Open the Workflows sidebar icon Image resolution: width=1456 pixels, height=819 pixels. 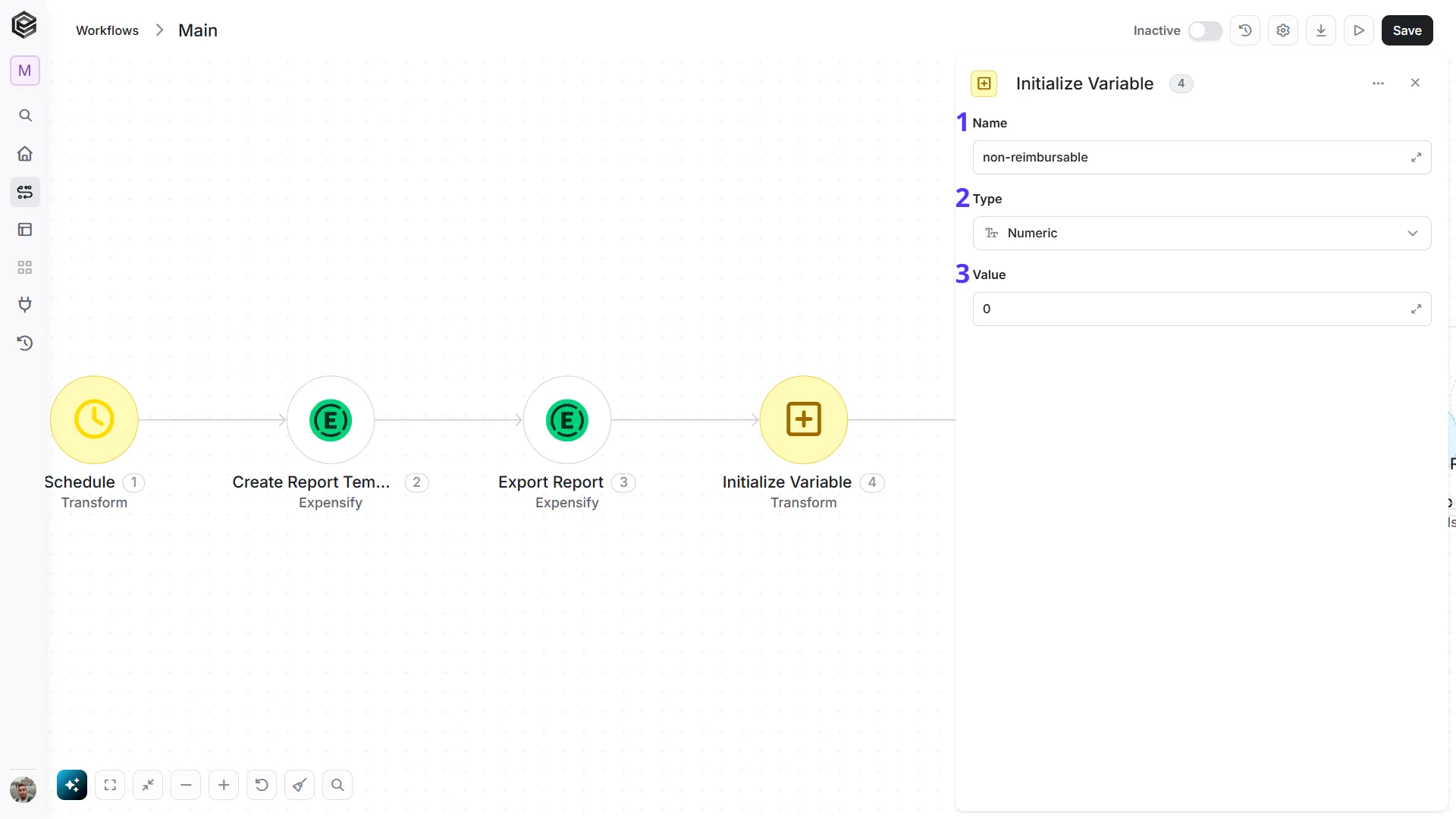[x=25, y=192]
